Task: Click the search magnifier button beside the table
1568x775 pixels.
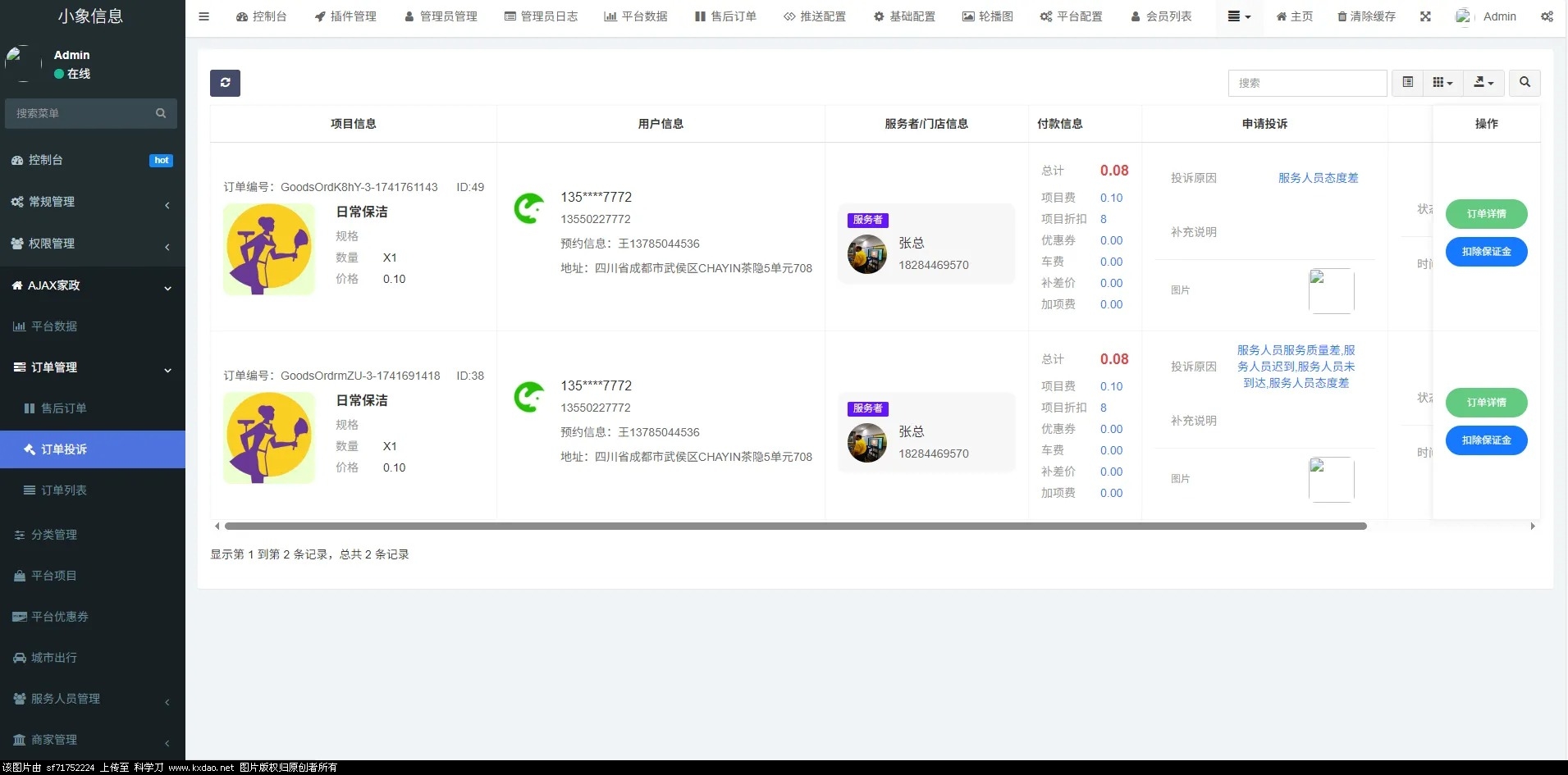Action: click(x=1525, y=83)
